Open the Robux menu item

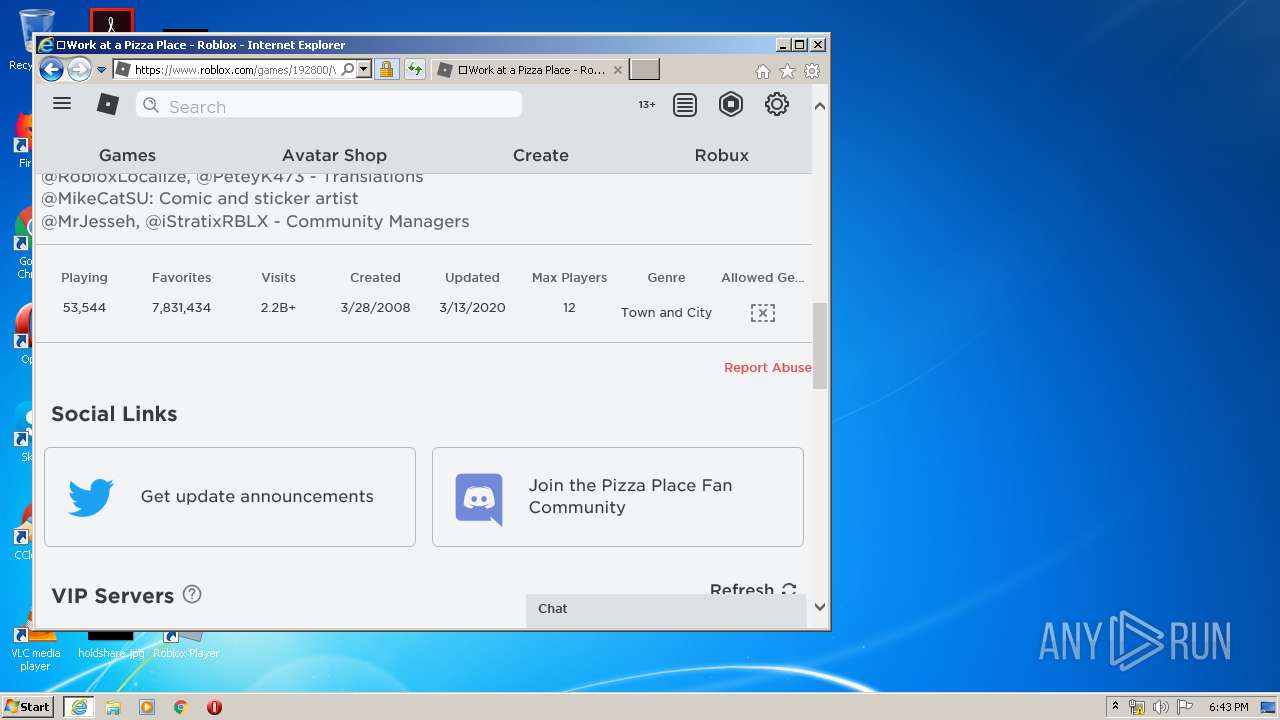(x=722, y=155)
